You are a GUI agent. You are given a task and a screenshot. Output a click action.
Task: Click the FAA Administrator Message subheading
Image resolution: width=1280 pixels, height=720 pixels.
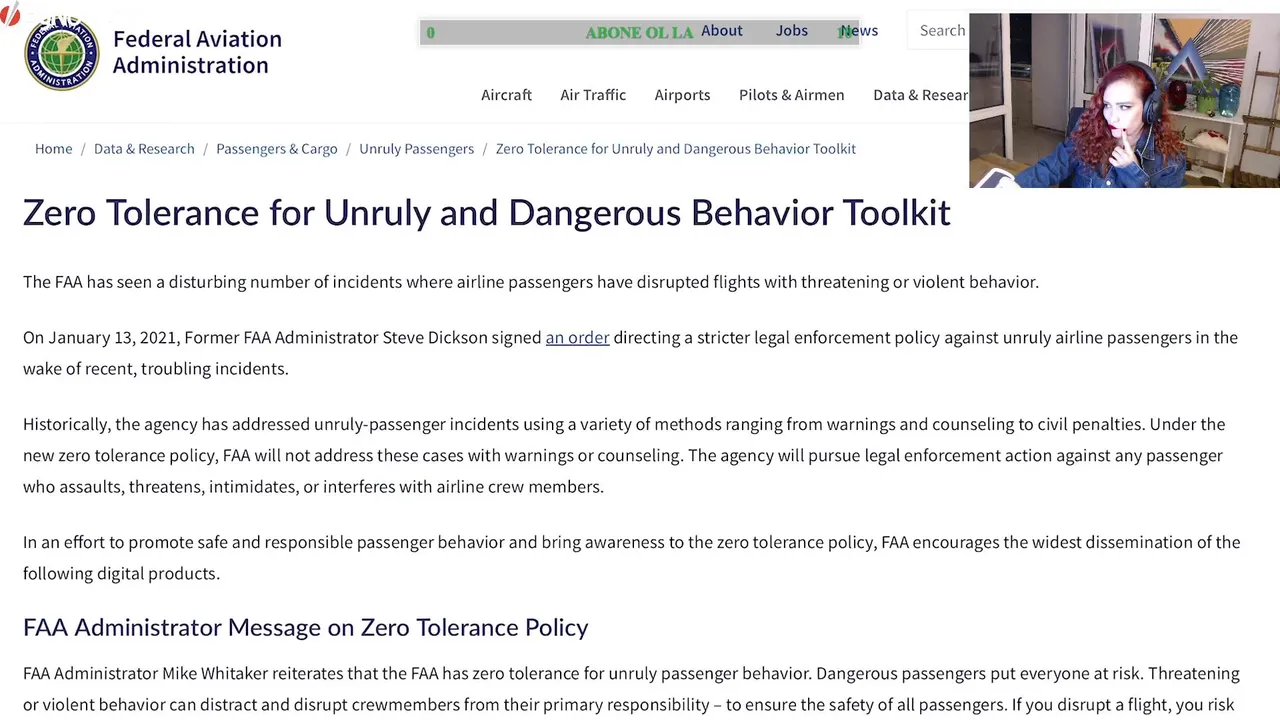(306, 628)
